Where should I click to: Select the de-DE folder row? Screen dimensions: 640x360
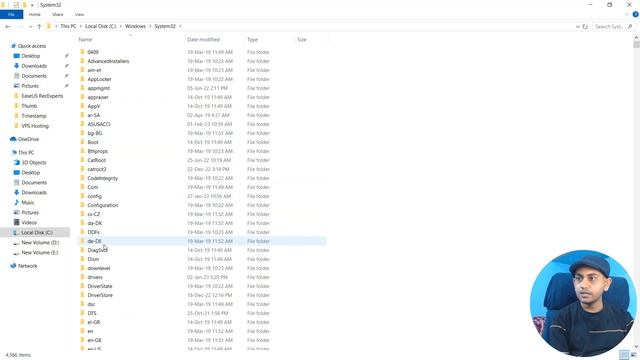pyautogui.click(x=202, y=241)
